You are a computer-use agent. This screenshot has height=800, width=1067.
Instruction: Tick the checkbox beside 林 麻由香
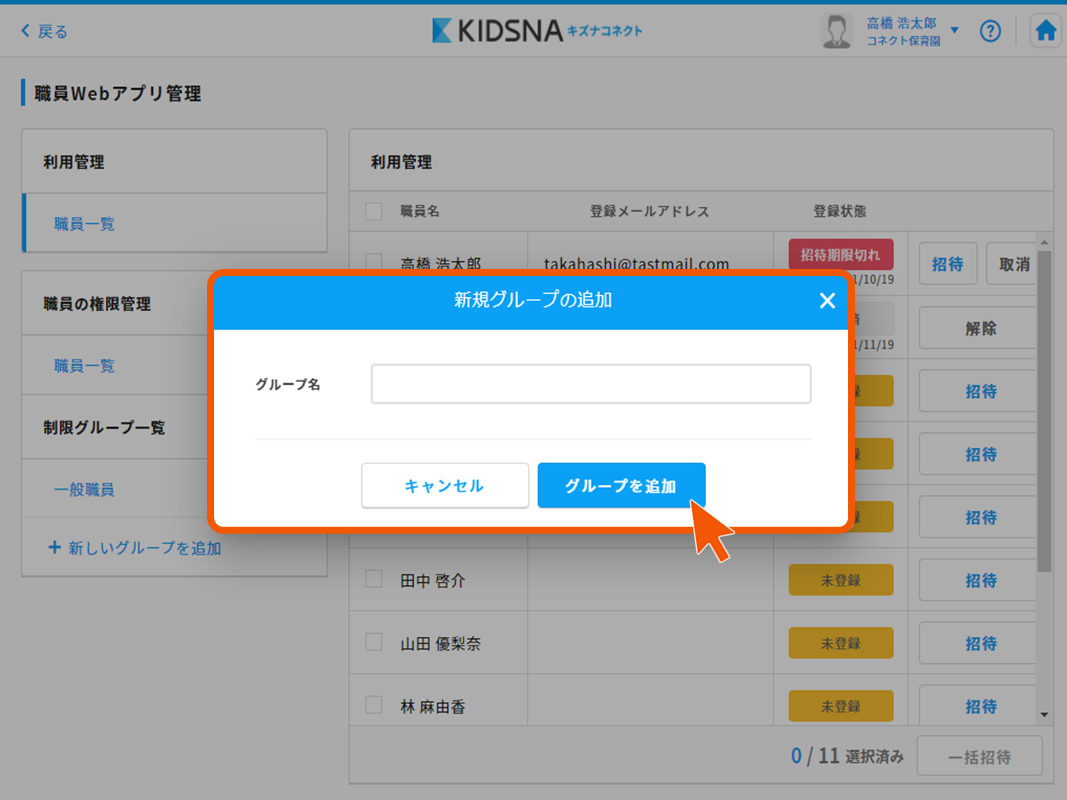point(374,705)
